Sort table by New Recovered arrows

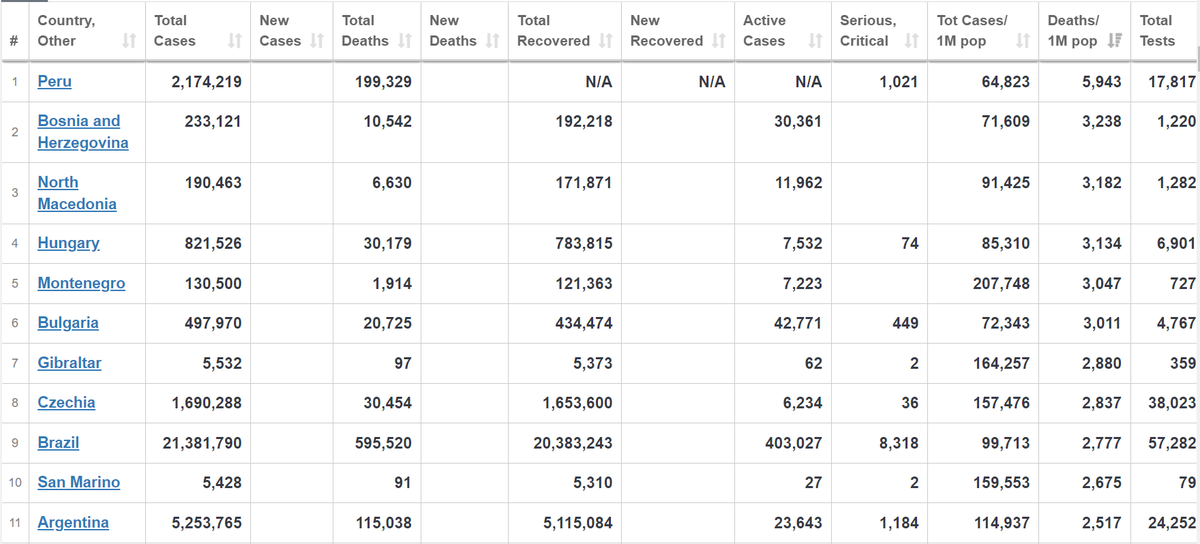pyautogui.click(x=718, y=41)
